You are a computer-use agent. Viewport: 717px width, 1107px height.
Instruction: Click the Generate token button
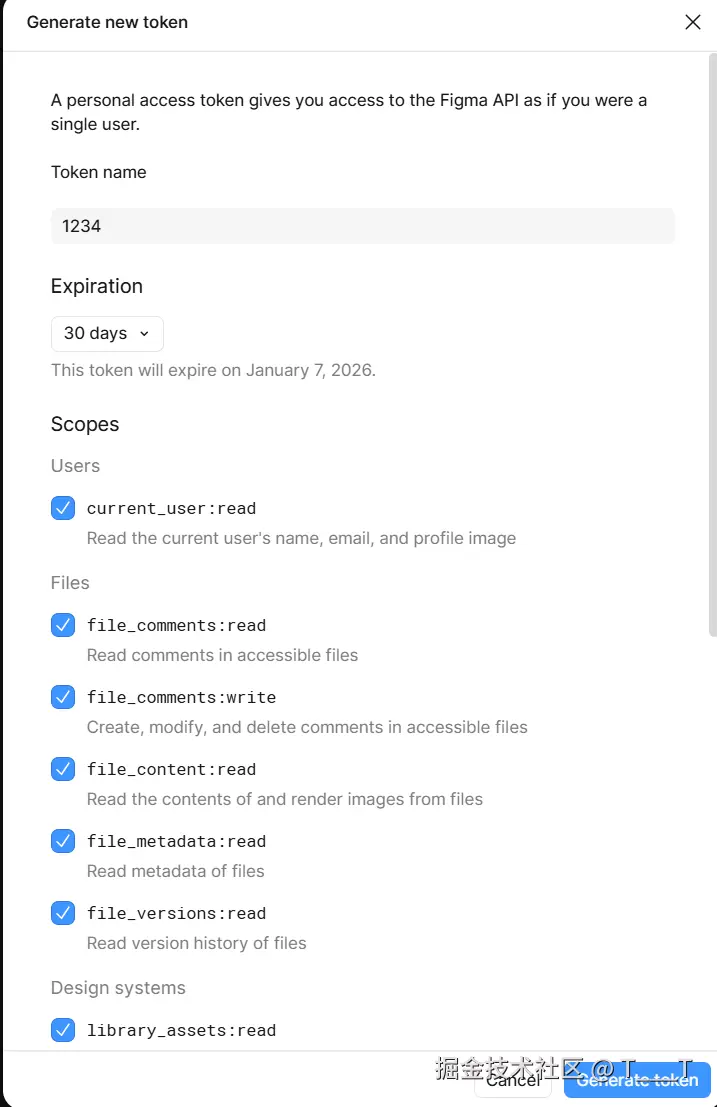click(637, 1080)
